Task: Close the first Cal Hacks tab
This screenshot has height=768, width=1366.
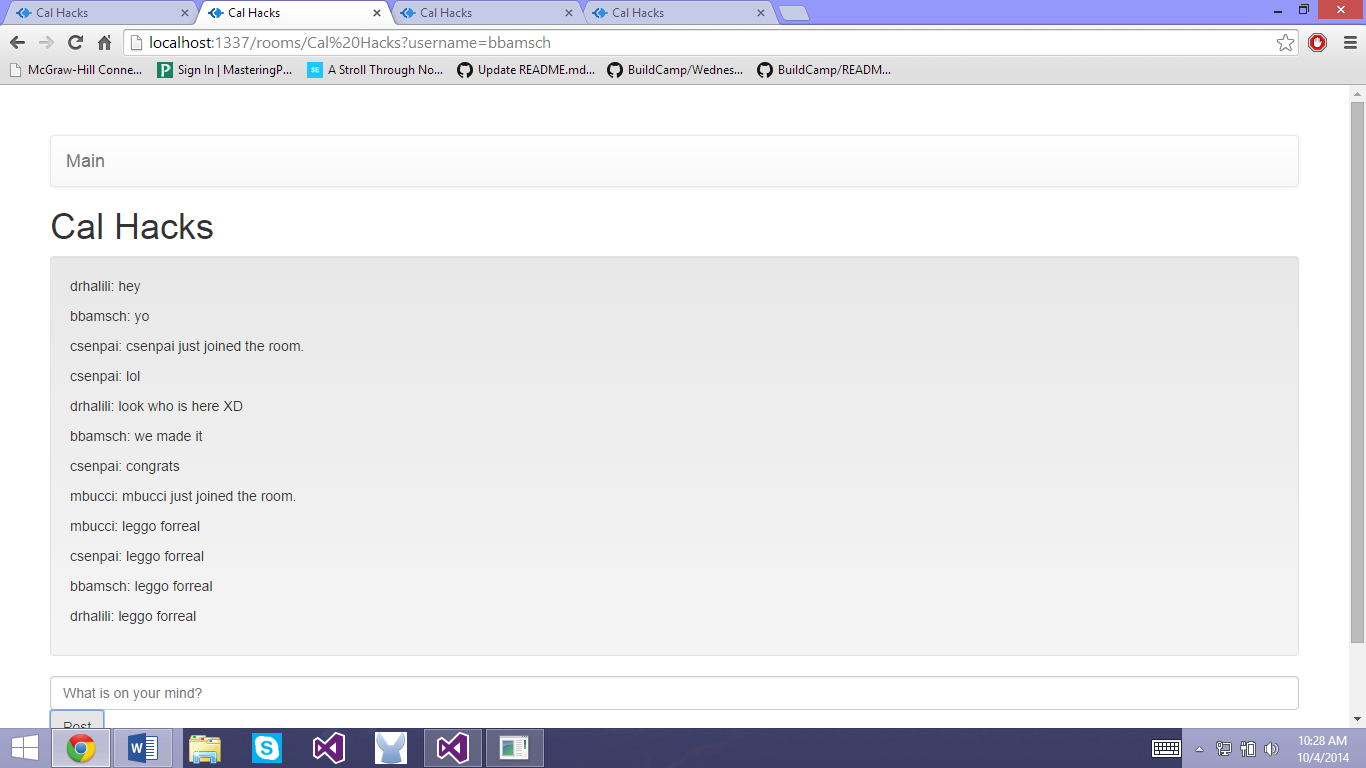Action: click(185, 13)
